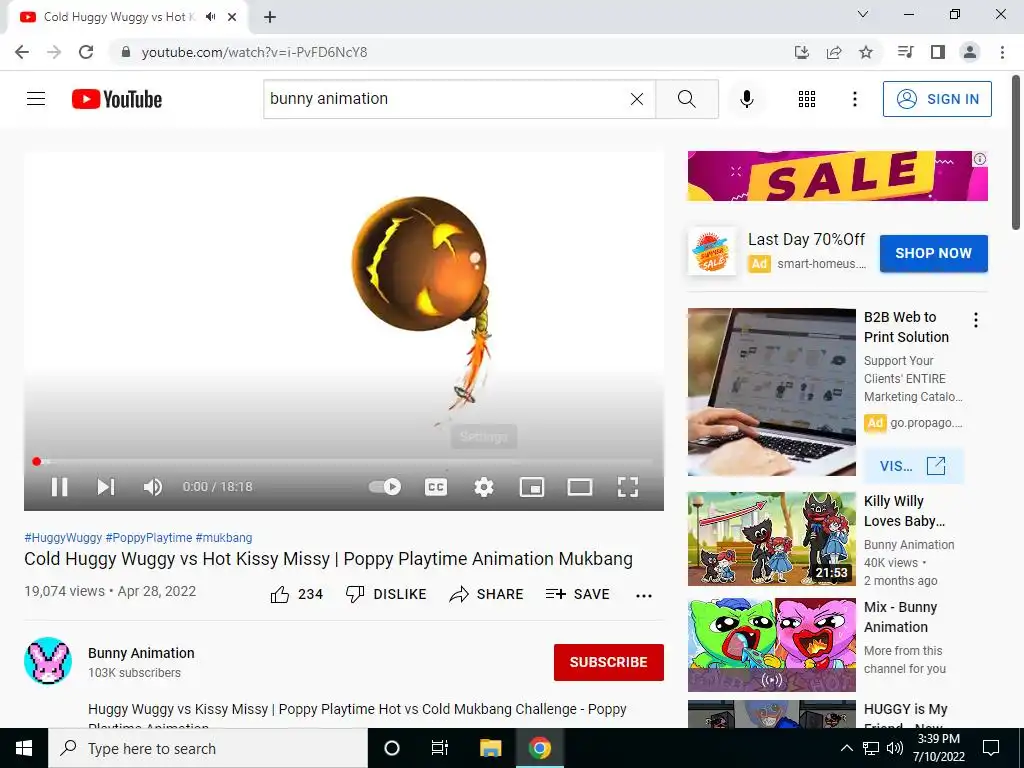Click the #PoppyPlaytime hashtag
The width and height of the screenshot is (1024, 768).
(x=149, y=537)
